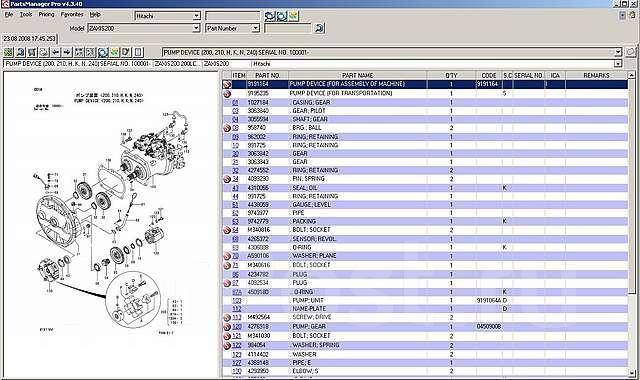Click red marker icon beside M340616 BOLT; SOCKET

click(227, 265)
